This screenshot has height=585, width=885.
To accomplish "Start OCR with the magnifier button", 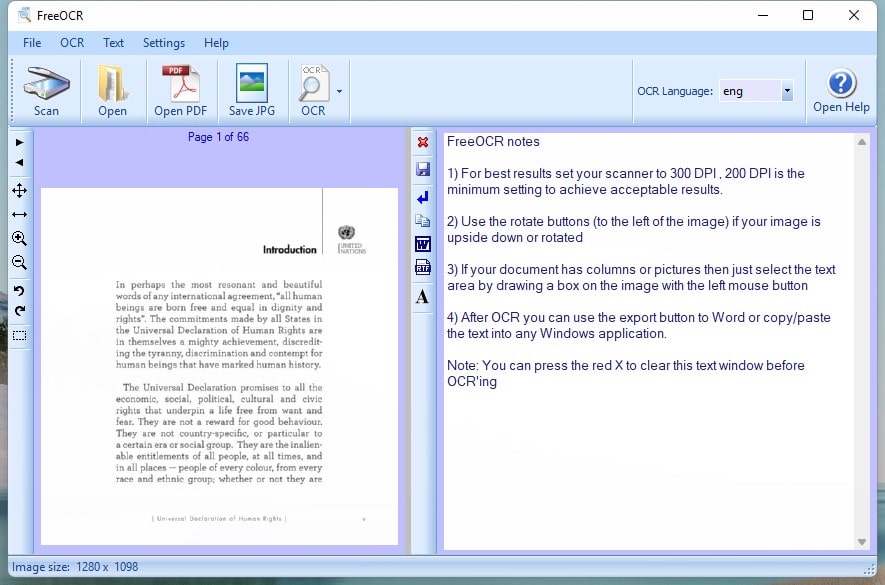I will (x=313, y=91).
